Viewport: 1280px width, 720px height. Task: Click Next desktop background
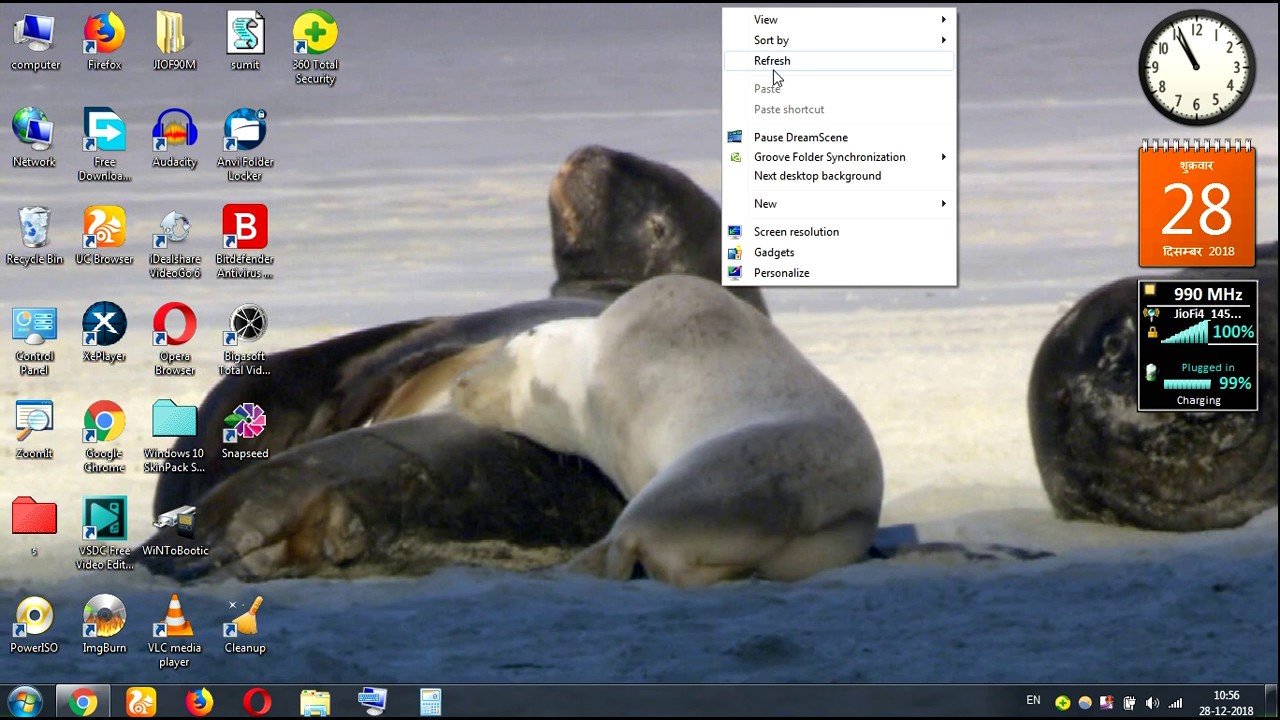pyautogui.click(x=817, y=175)
